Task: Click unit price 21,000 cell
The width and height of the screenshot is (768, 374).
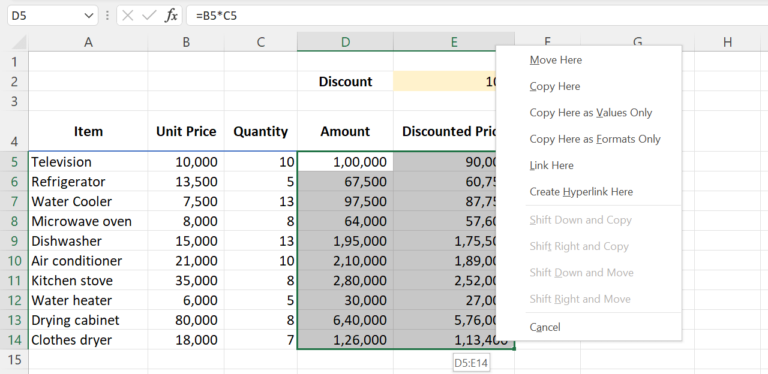Action: [x=186, y=260]
